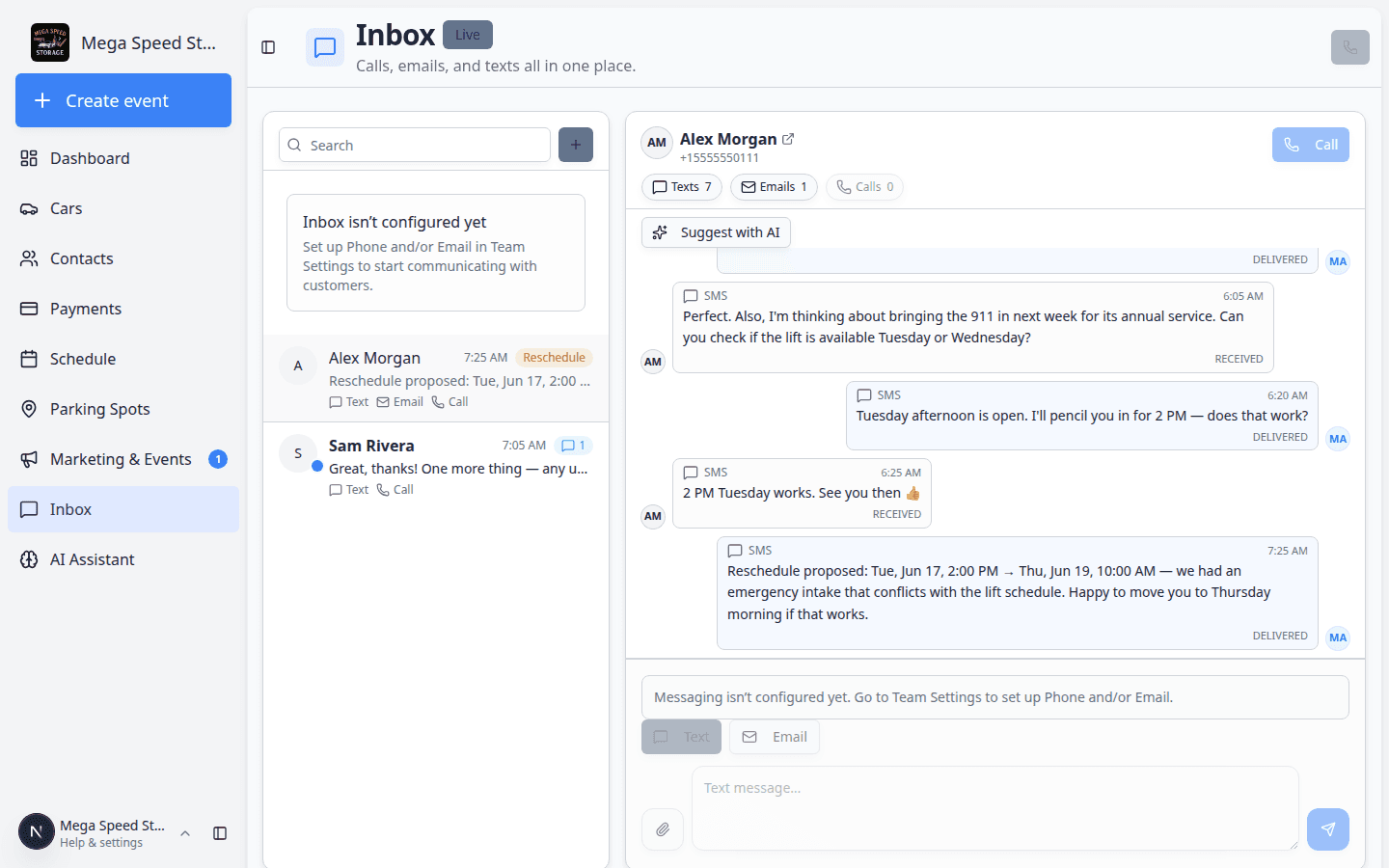This screenshot has width=1389, height=868.
Task: Click the send message arrow button
Action: tap(1328, 829)
